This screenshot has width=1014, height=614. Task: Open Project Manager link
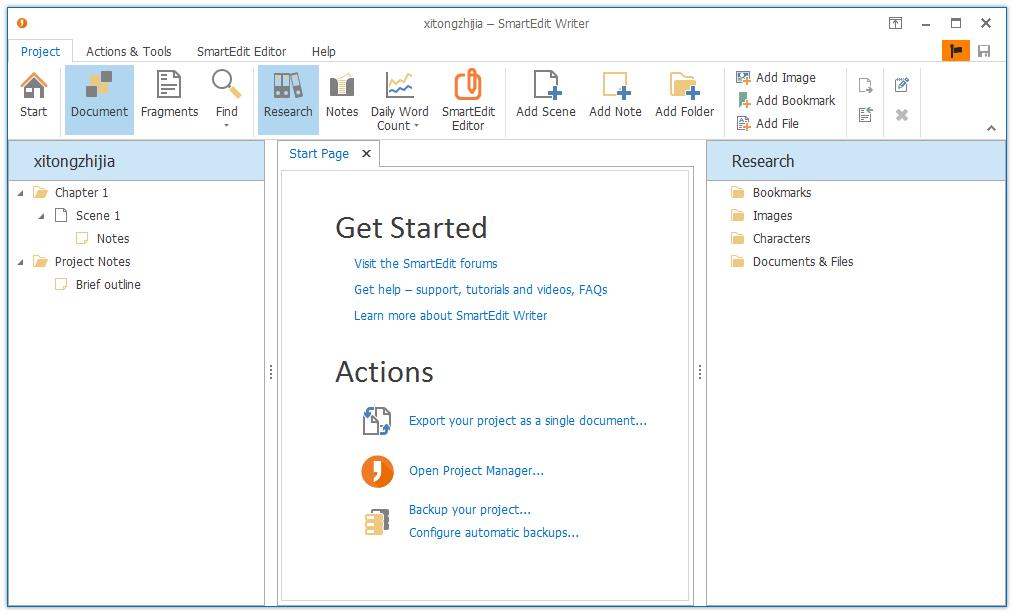click(476, 471)
